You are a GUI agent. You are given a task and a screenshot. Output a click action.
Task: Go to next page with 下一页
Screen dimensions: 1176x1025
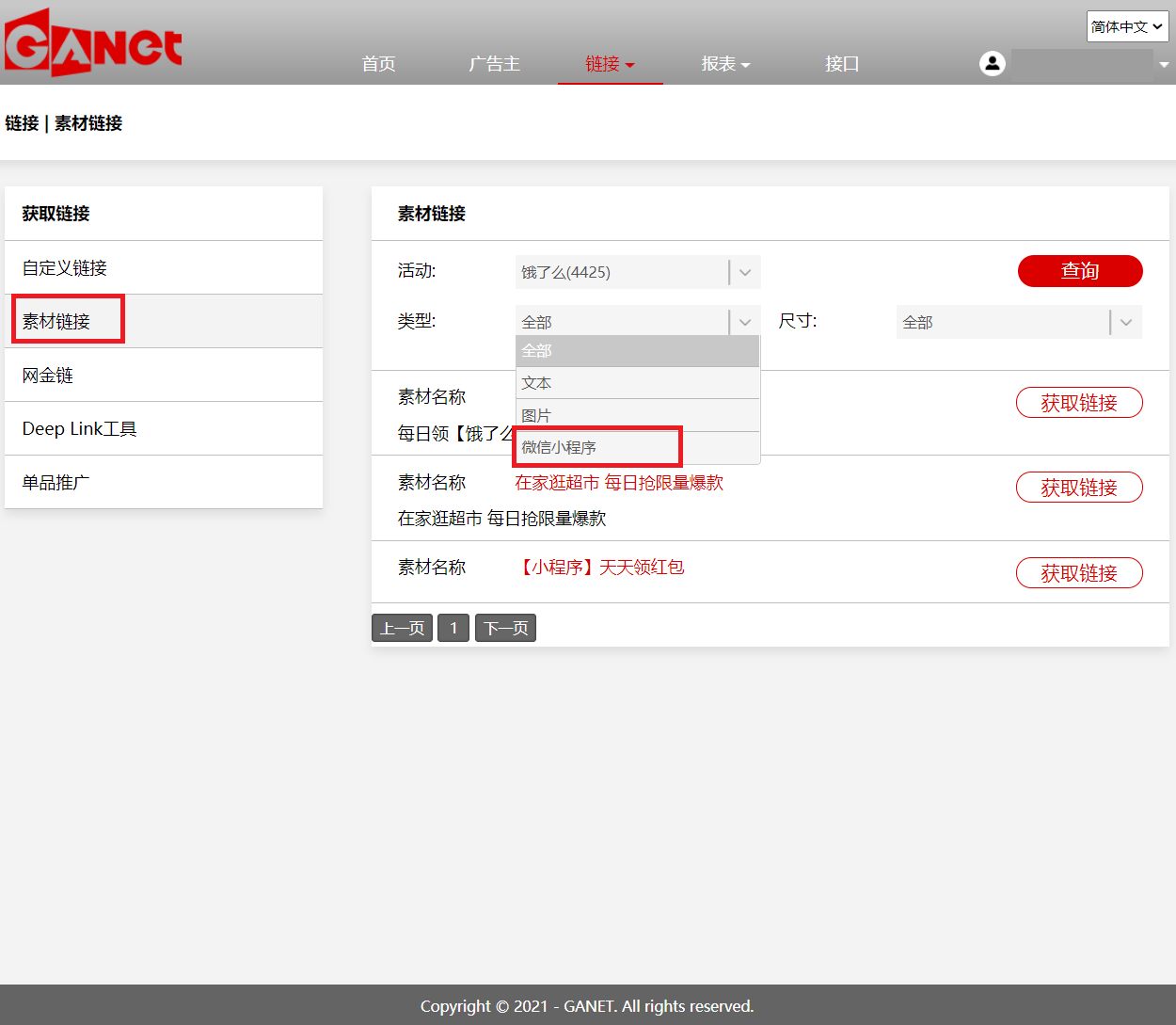(x=505, y=628)
